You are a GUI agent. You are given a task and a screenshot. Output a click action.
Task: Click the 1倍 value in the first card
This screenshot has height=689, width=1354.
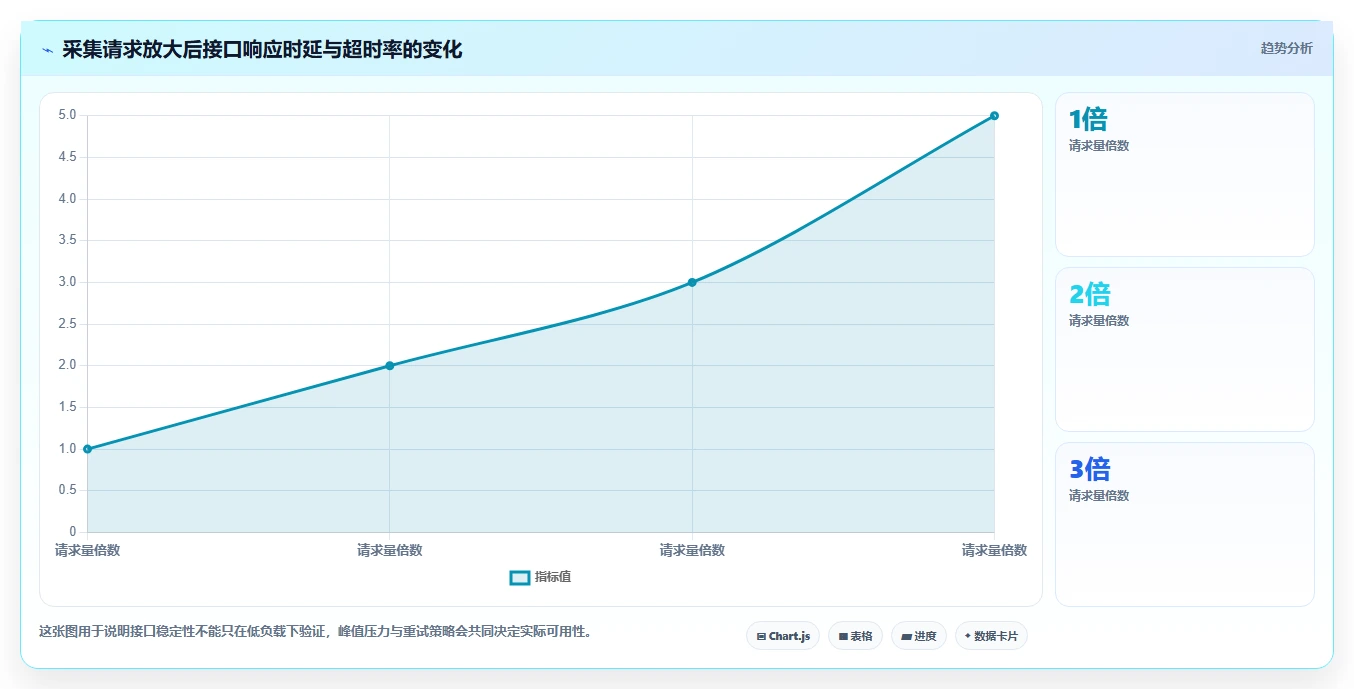[1089, 120]
